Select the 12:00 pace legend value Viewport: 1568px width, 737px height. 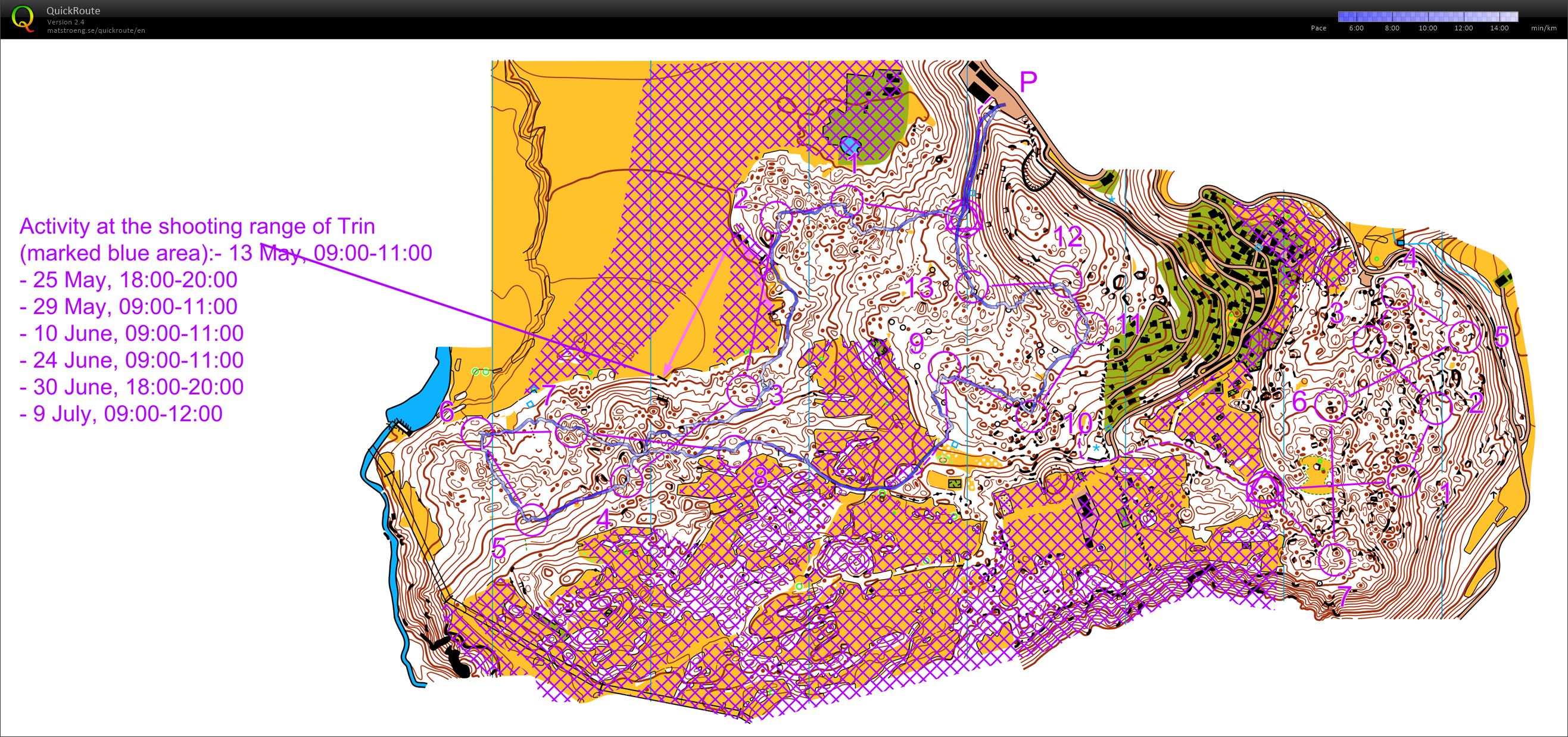pos(1463,28)
